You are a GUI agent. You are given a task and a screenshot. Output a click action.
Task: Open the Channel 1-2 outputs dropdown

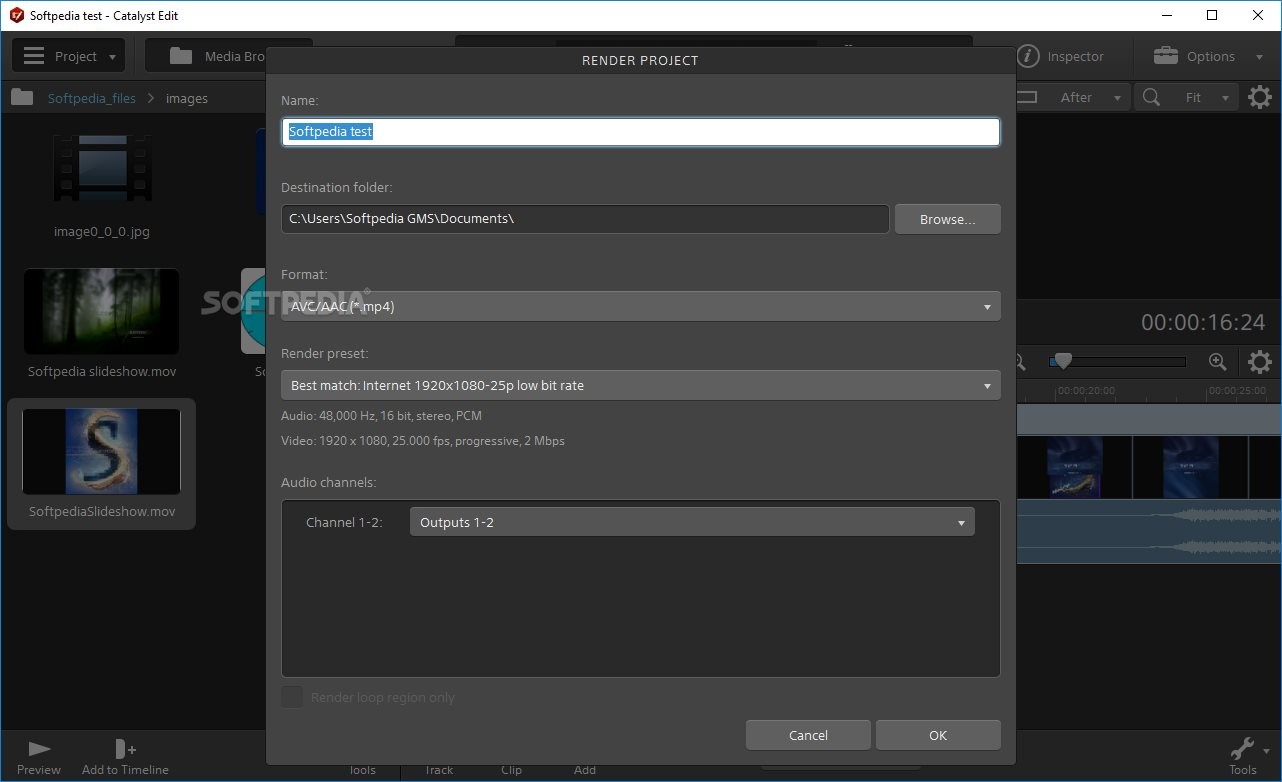click(x=692, y=522)
